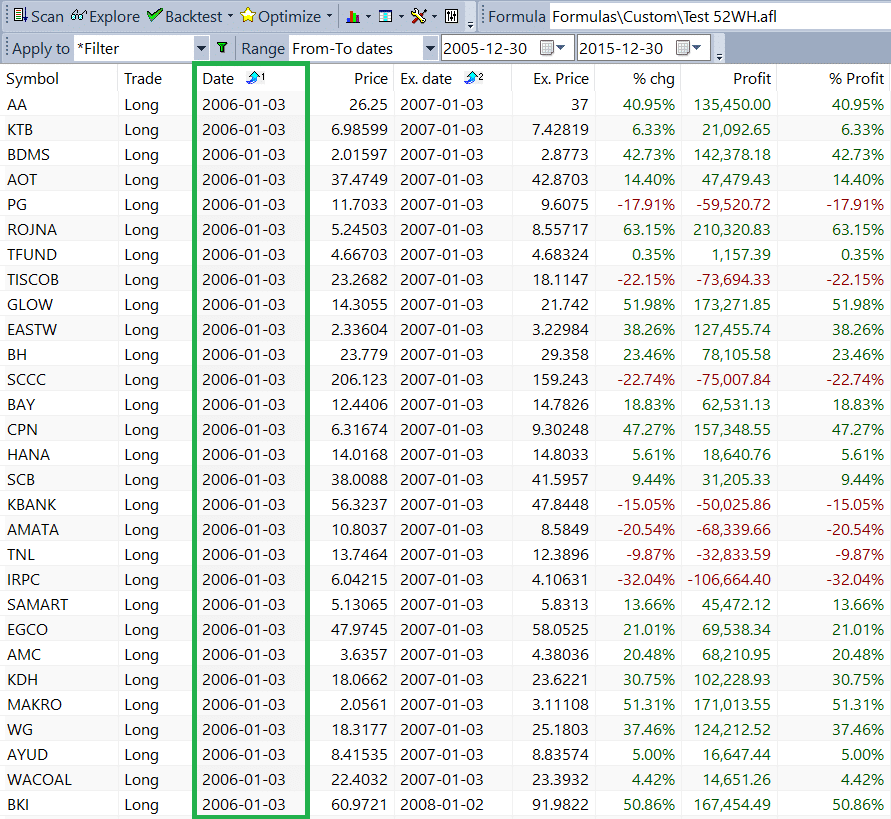Open the wrench and screwdriver tools icon
891x819 pixels.
click(x=419, y=16)
